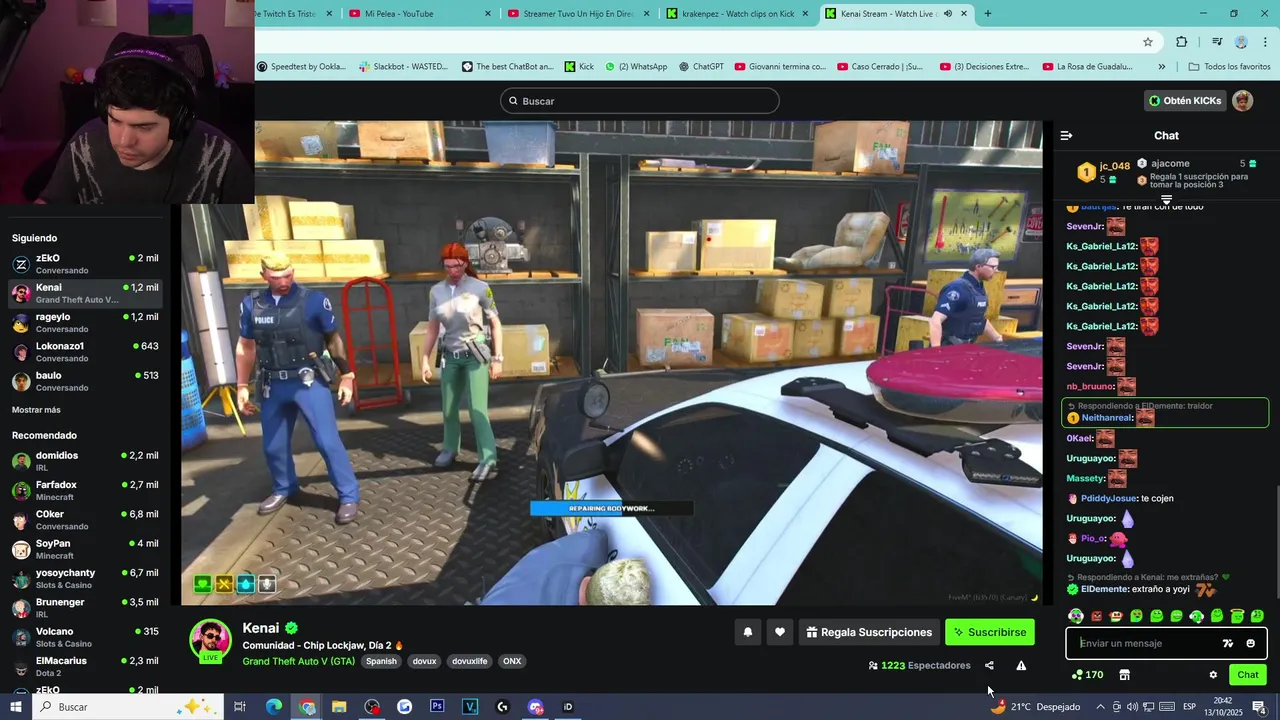The width and height of the screenshot is (1280, 720).
Task: Open Chrome extensions puzzle icon
Action: [x=1182, y=42]
